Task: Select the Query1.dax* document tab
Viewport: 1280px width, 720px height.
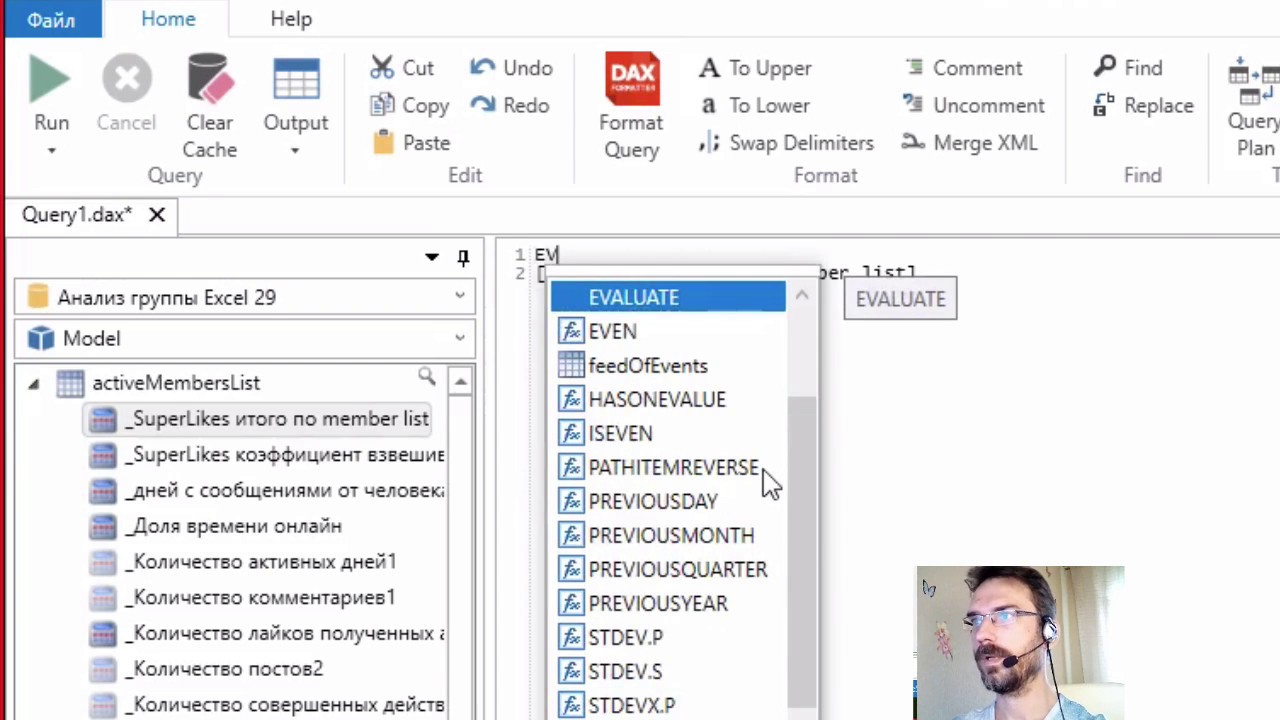Action: click(x=77, y=214)
